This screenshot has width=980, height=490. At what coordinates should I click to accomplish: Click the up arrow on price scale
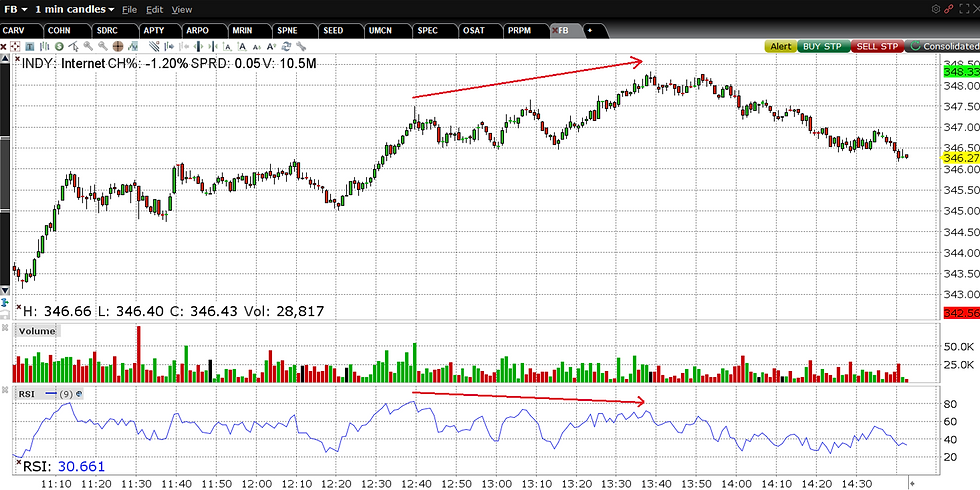[x=5, y=58]
